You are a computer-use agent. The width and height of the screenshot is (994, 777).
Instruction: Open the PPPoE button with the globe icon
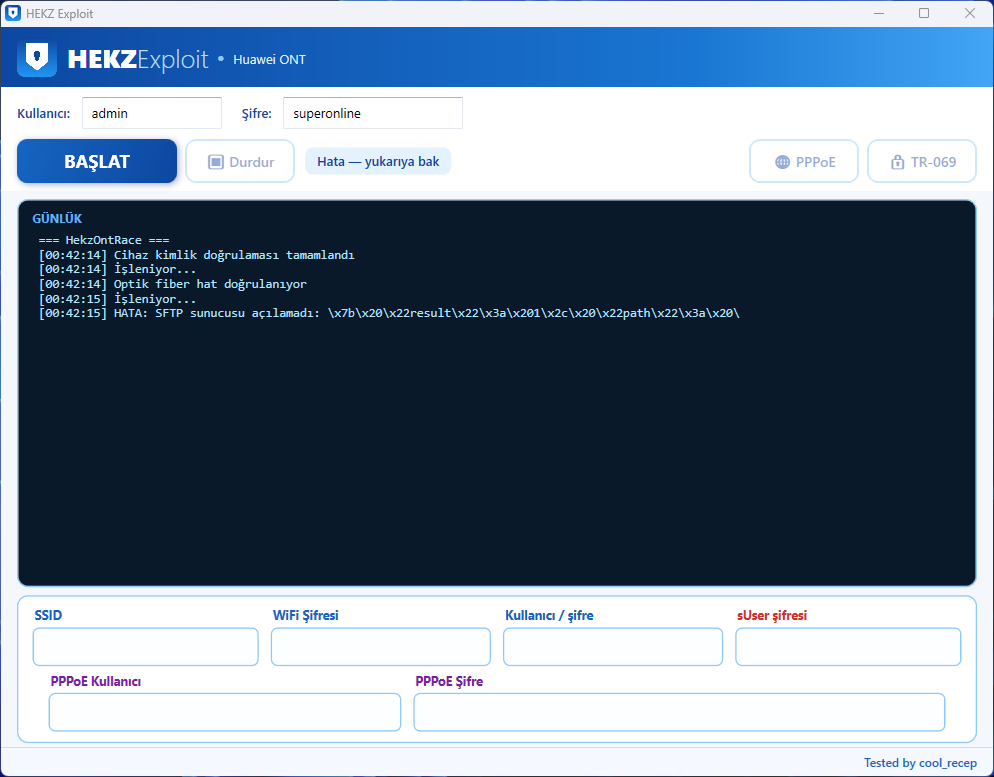pyautogui.click(x=804, y=162)
